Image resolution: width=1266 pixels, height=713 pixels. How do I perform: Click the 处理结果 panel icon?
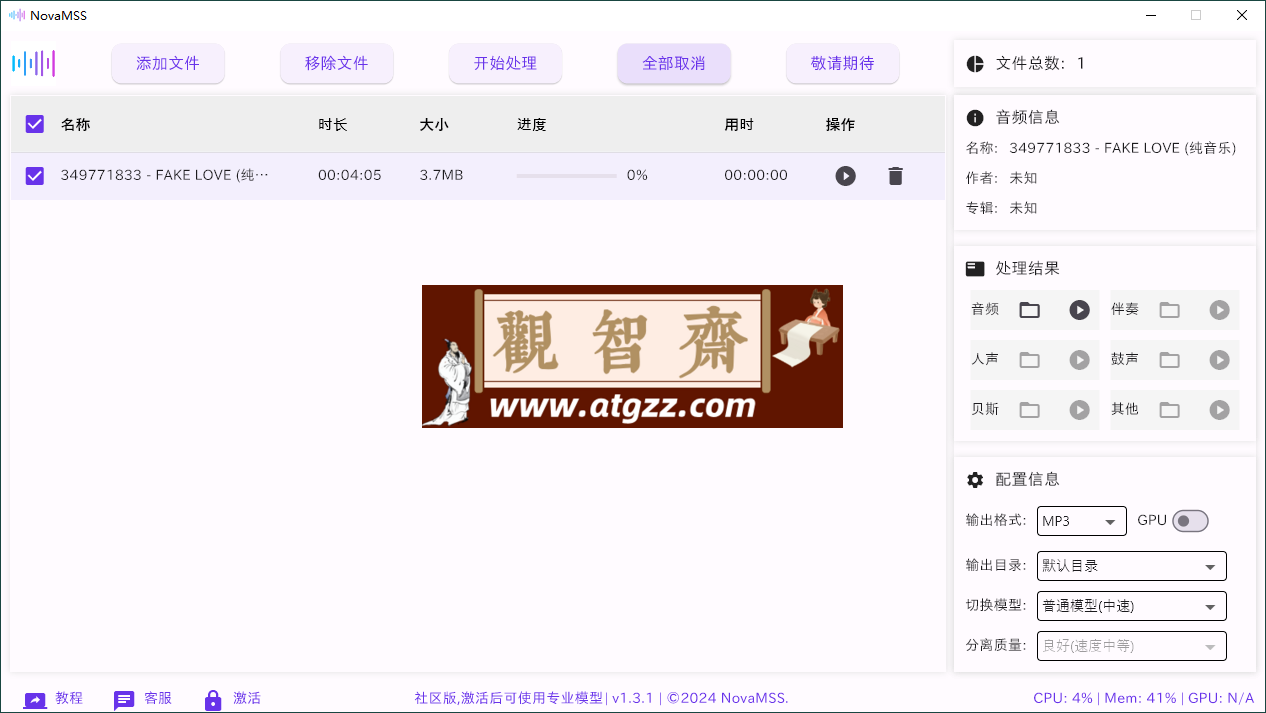point(975,269)
